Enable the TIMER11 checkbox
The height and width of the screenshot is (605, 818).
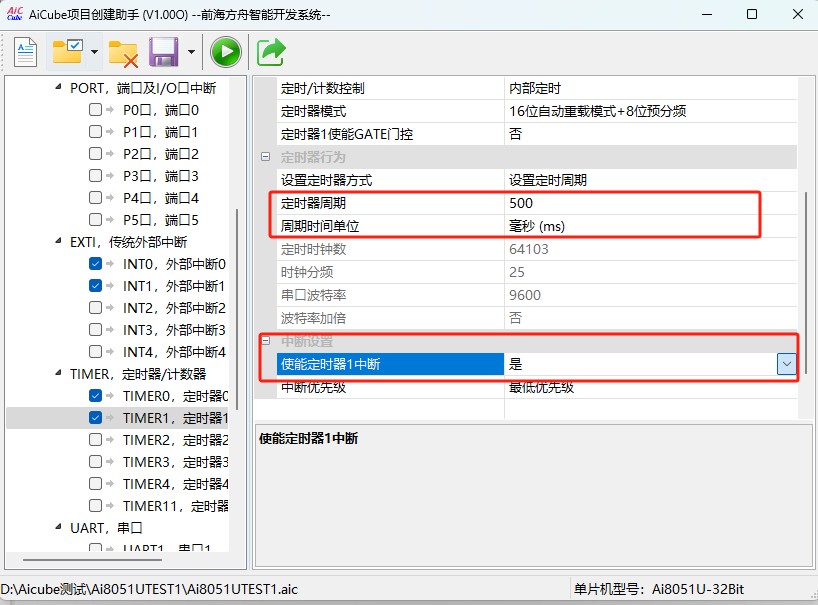pyautogui.click(x=95, y=505)
